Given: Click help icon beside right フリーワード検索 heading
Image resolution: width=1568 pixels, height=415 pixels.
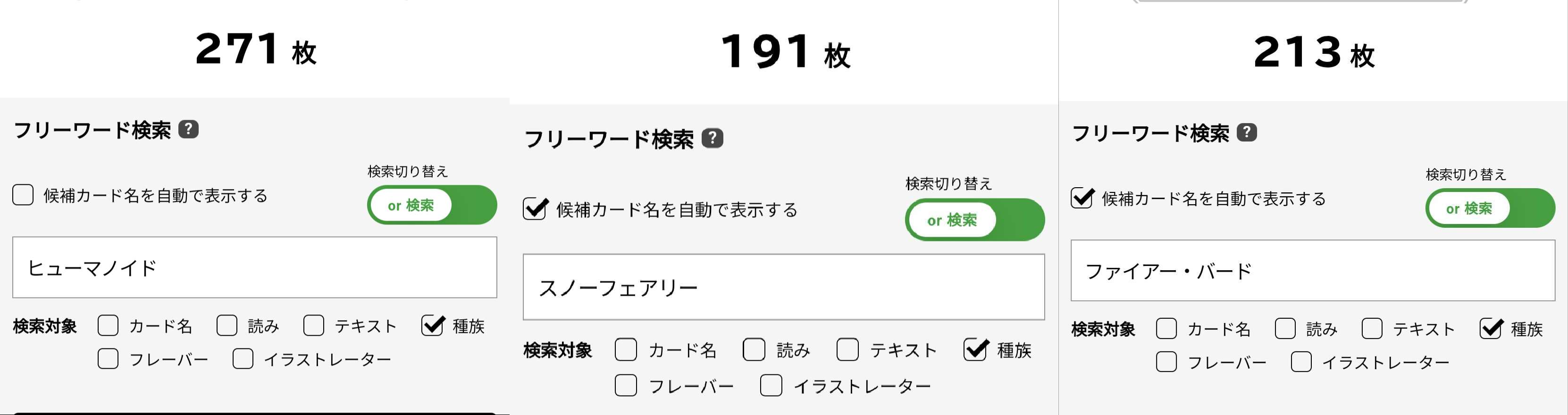Looking at the screenshot, I should tap(1247, 132).
